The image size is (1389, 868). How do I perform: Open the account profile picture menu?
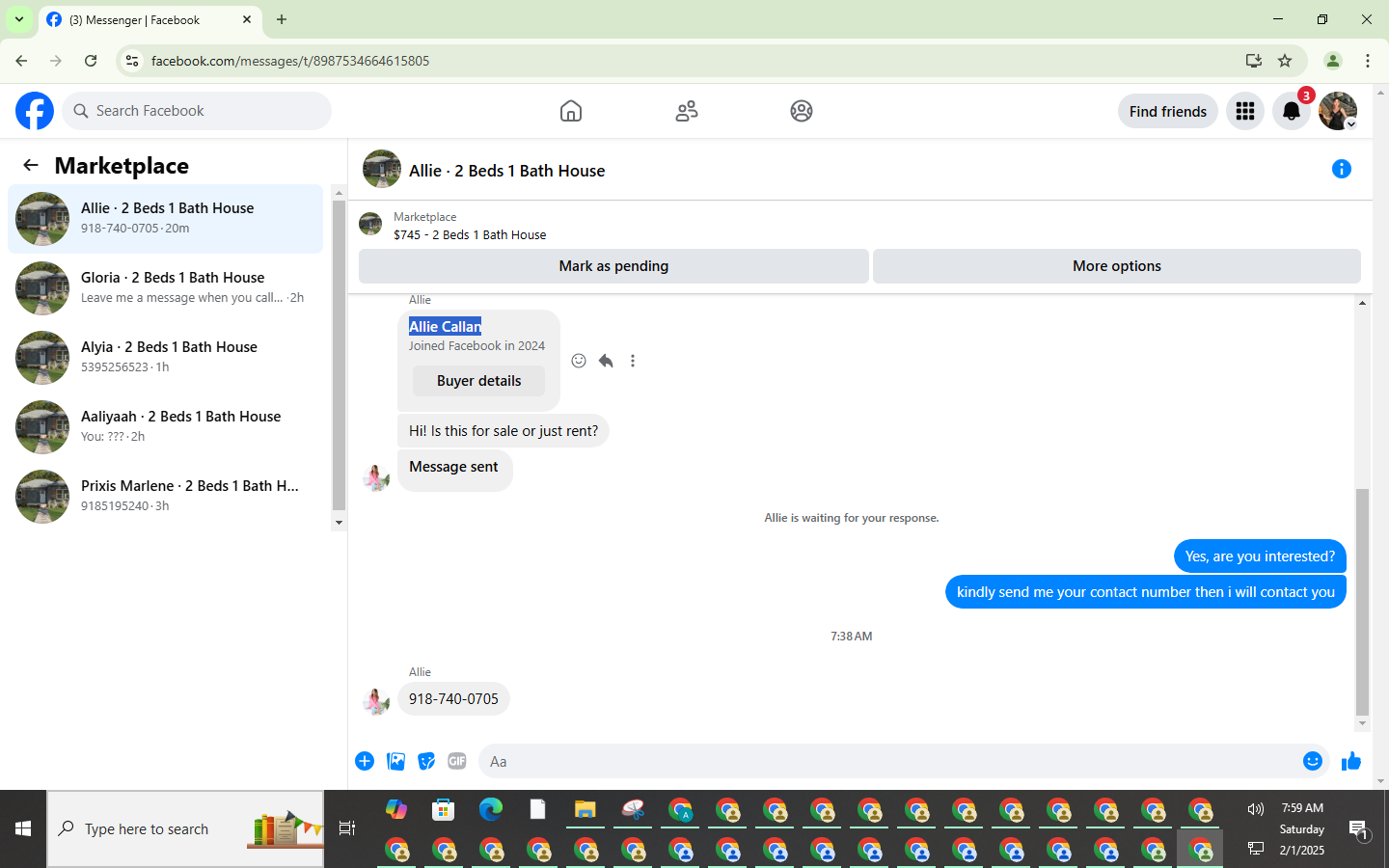(1338, 111)
